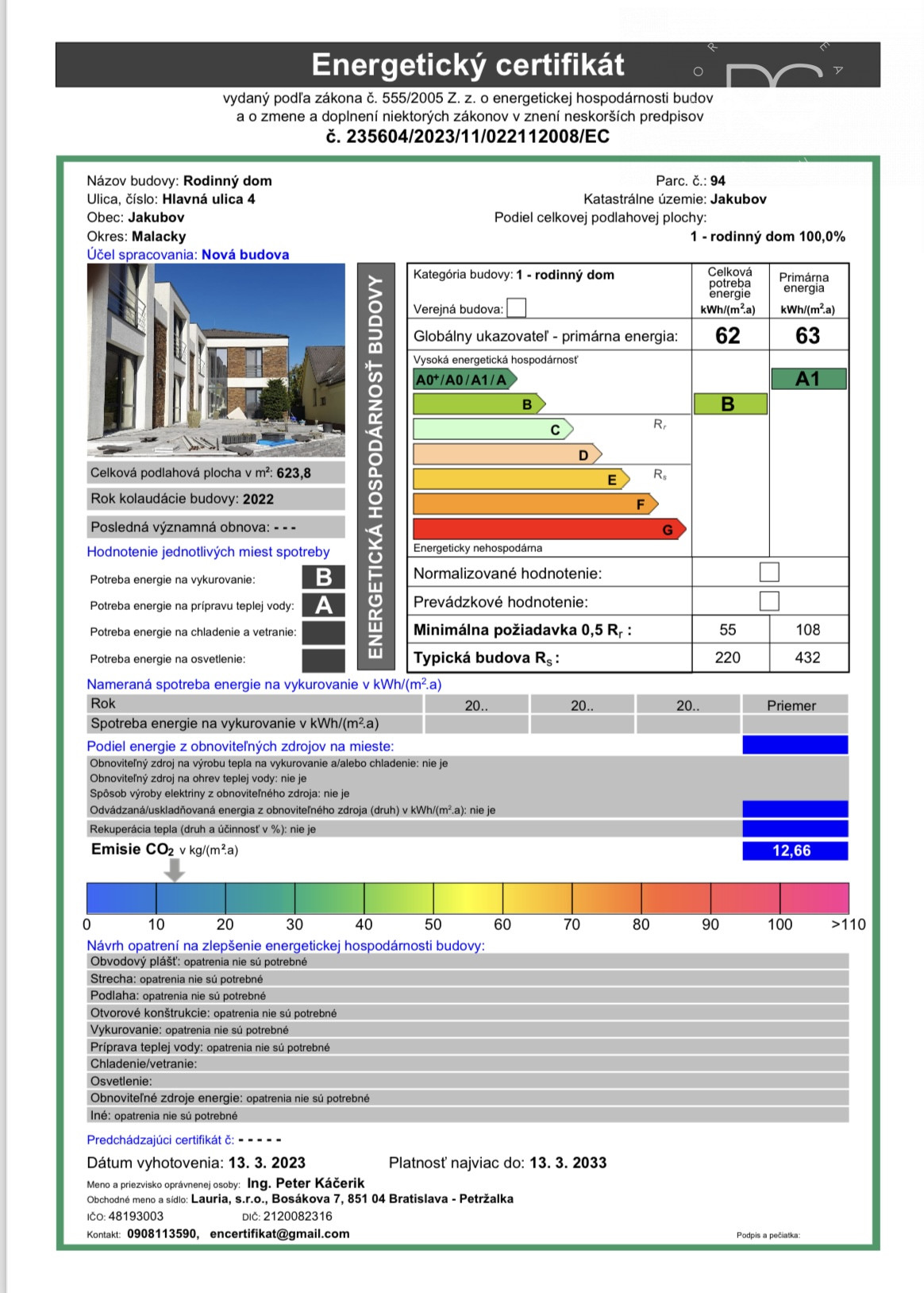This screenshot has width=924, height=1293.
Task: Click the encertifikat@gmail.com contact email
Action: coord(279,1233)
